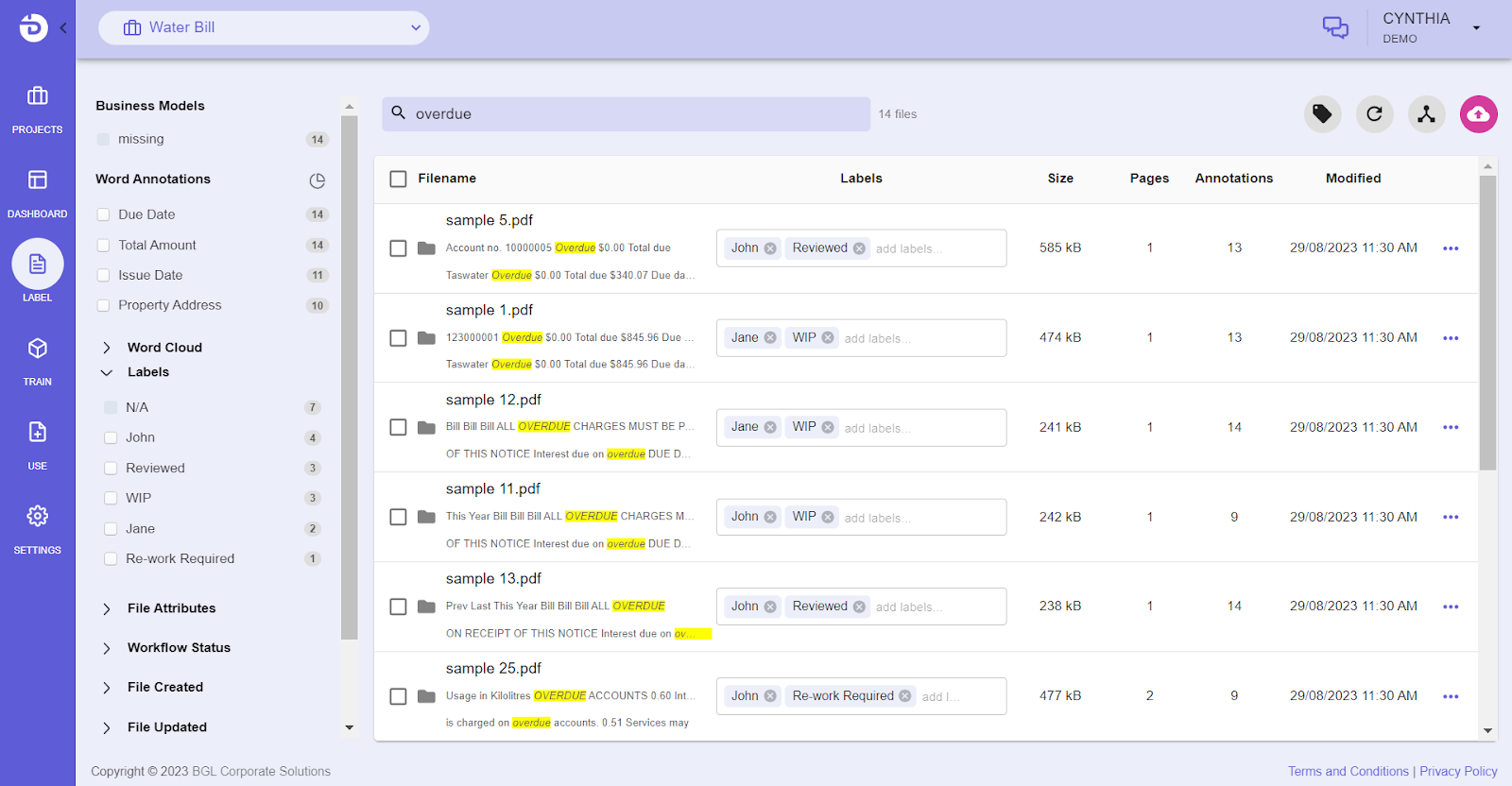The width and height of the screenshot is (1512, 786).
Task: Expand the Workflow Status section
Action: point(107,648)
